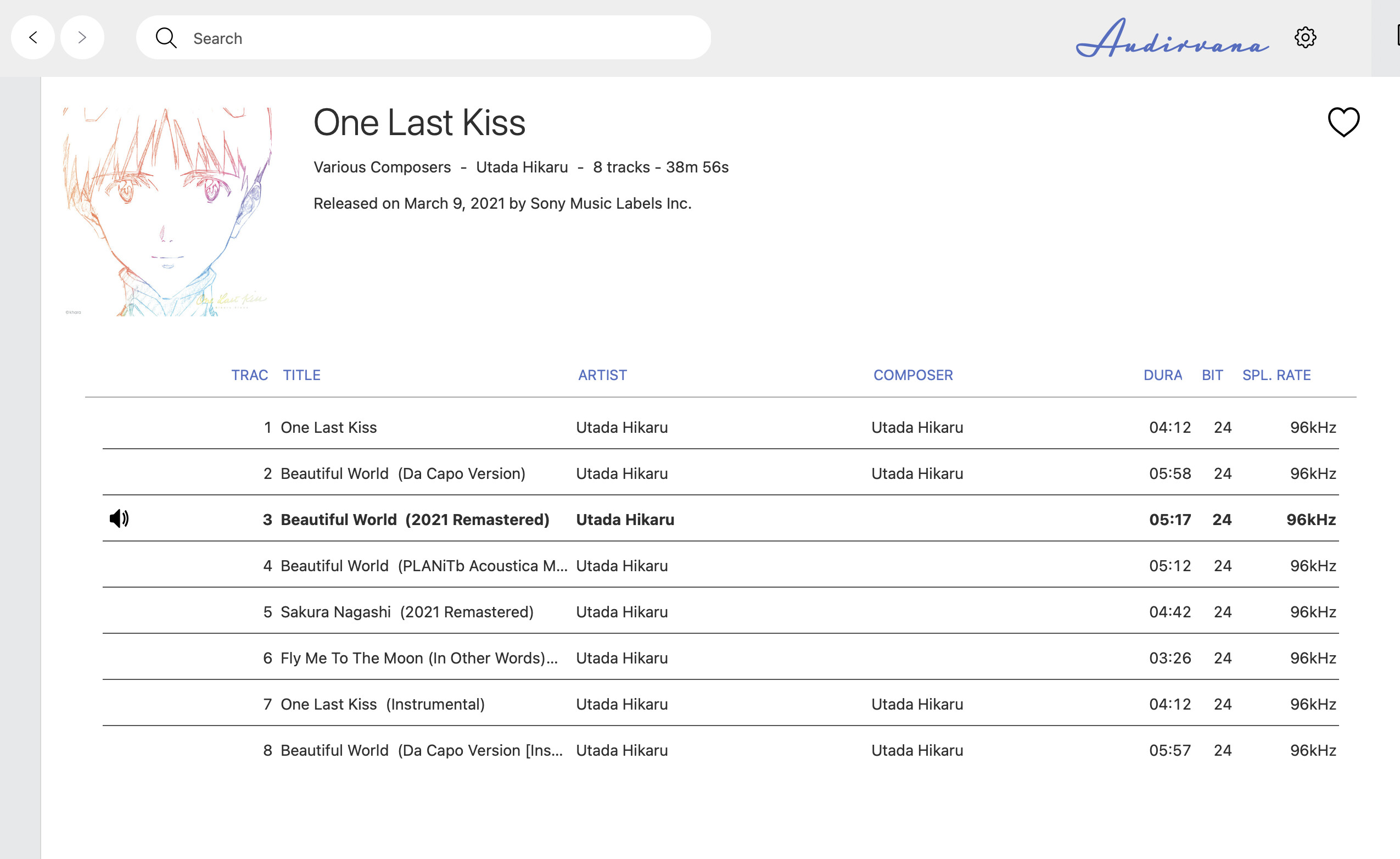Sort by duration column header
Screen dimensions: 1400x859
click(x=1162, y=375)
